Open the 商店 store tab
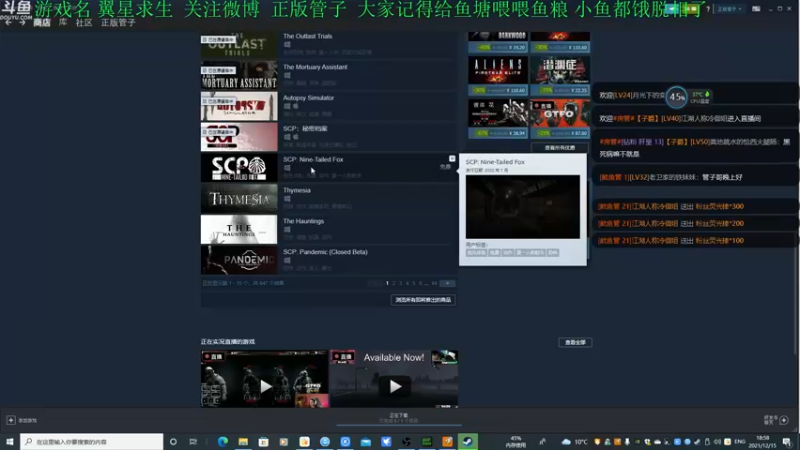Viewport: 800px width, 450px height. pyautogui.click(x=42, y=22)
